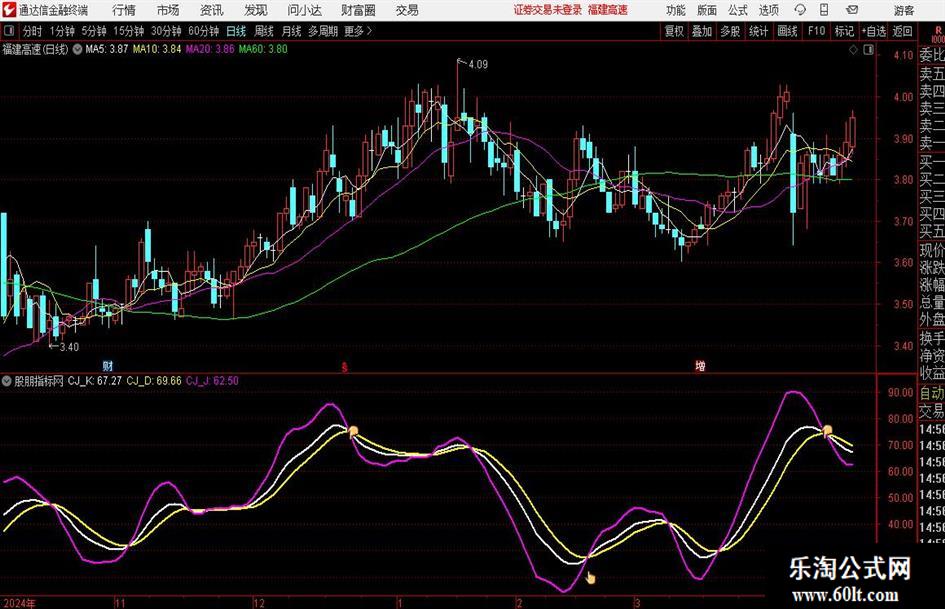The image size is (945, 609).
Task: Click the 返回 back button
Action: (x=902, y=31)
